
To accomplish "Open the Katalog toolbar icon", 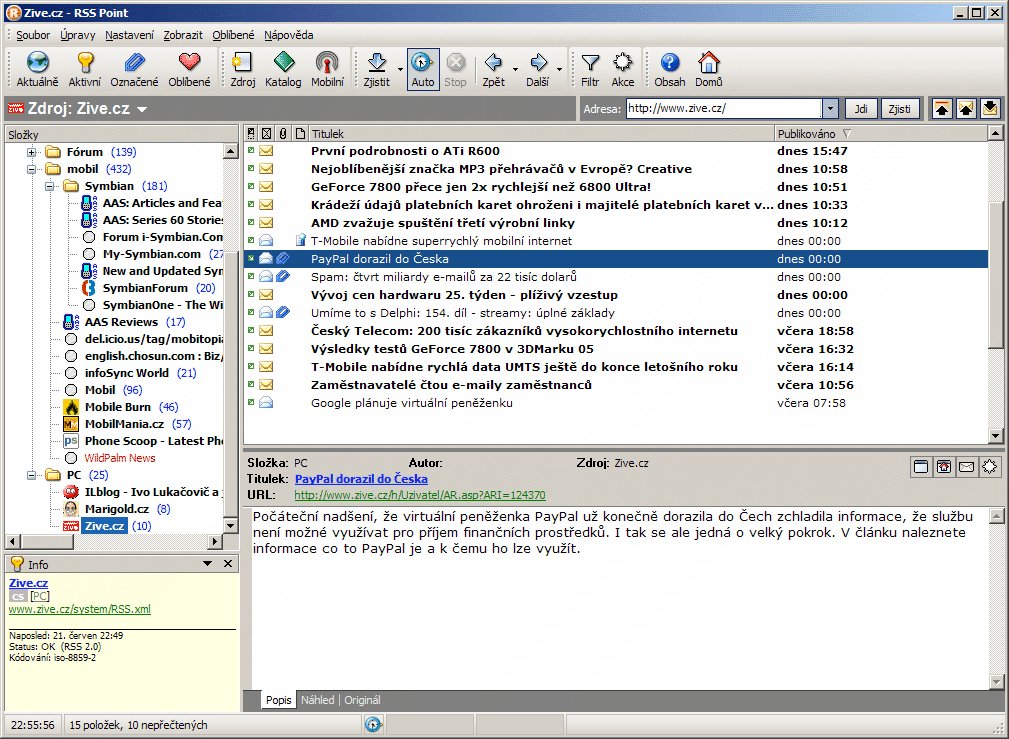I will tap(283, 69).
